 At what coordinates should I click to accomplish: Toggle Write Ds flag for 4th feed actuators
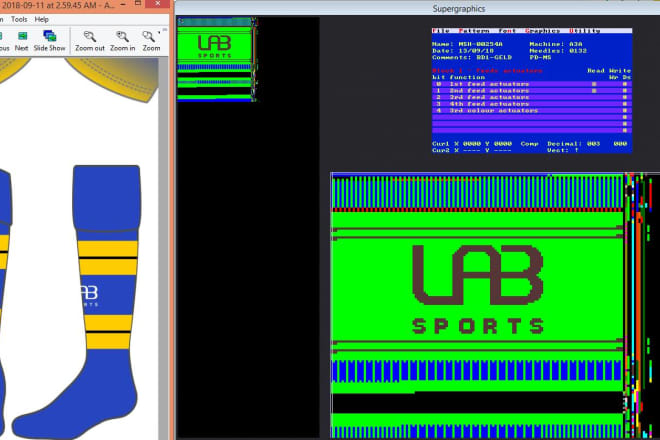point(625,104)
